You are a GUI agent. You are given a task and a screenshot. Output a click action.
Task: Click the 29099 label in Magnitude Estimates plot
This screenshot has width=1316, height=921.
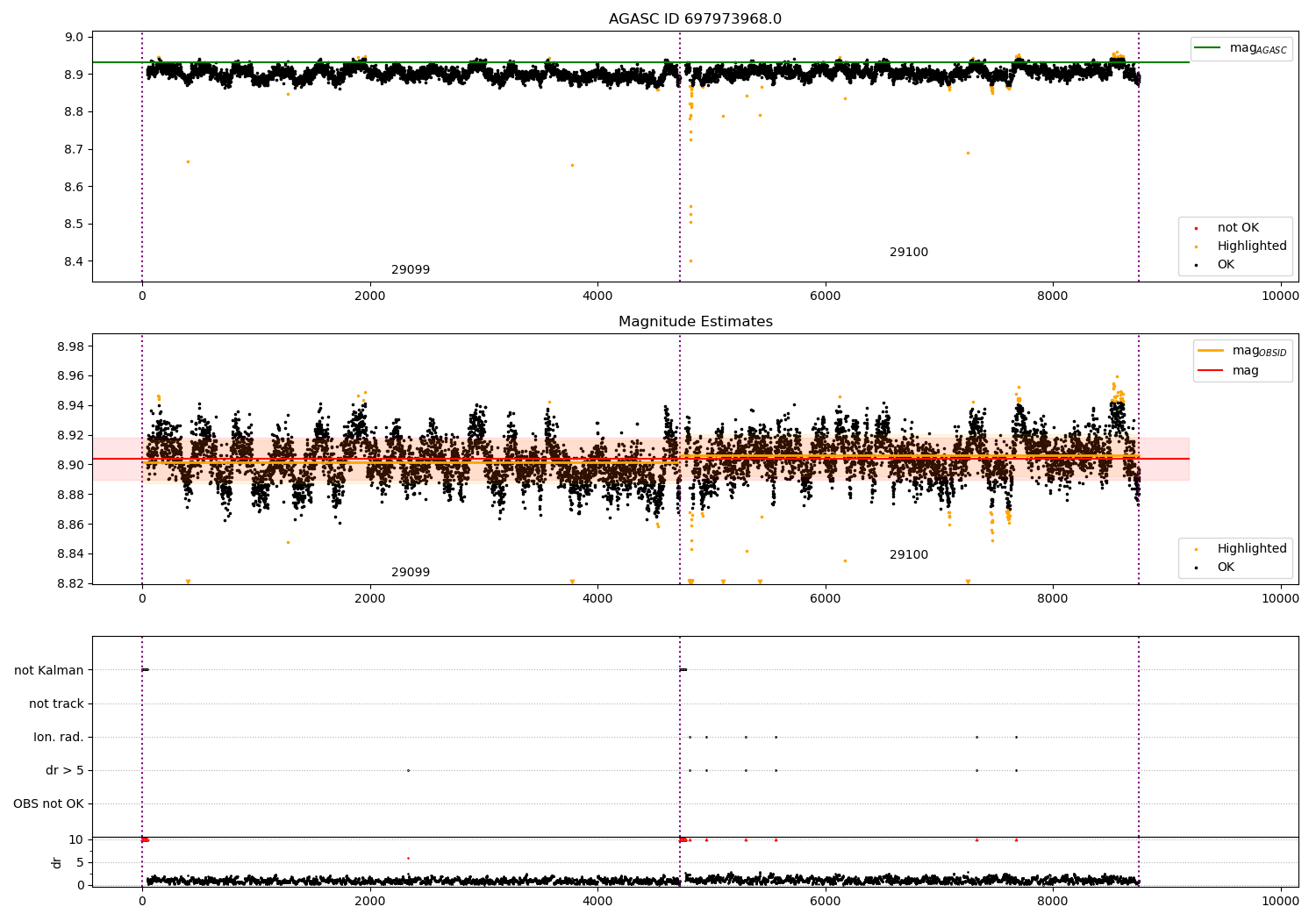pyautogui.click(x=411, y=573)
